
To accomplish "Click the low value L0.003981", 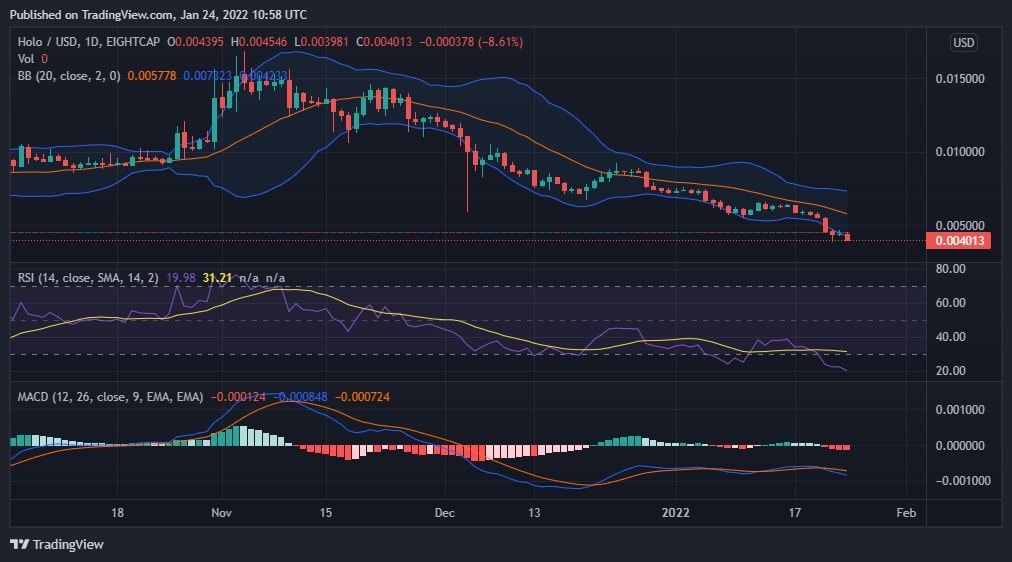I will (321, 42).
